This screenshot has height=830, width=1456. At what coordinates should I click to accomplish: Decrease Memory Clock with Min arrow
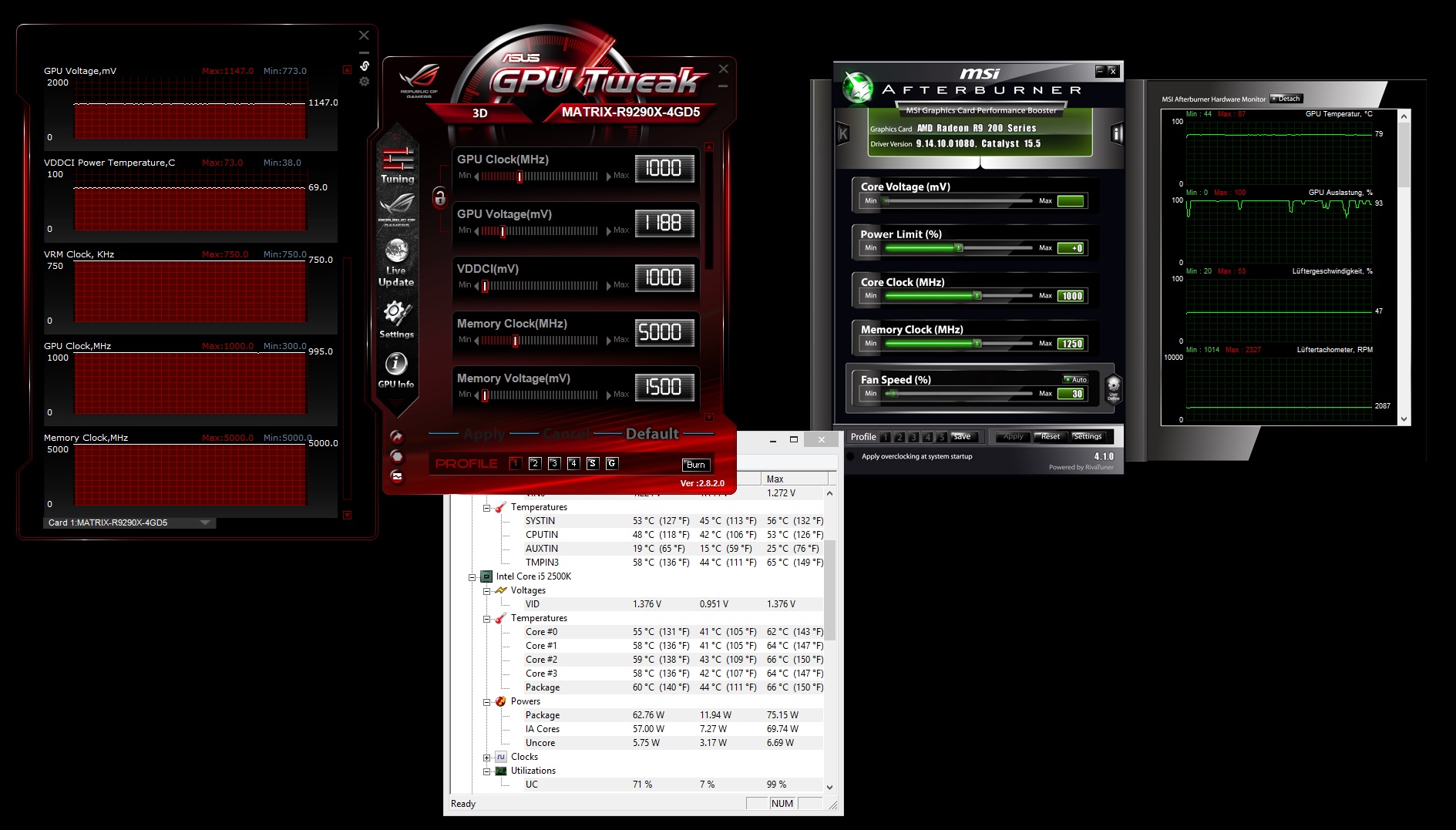(x=476, y=341)
